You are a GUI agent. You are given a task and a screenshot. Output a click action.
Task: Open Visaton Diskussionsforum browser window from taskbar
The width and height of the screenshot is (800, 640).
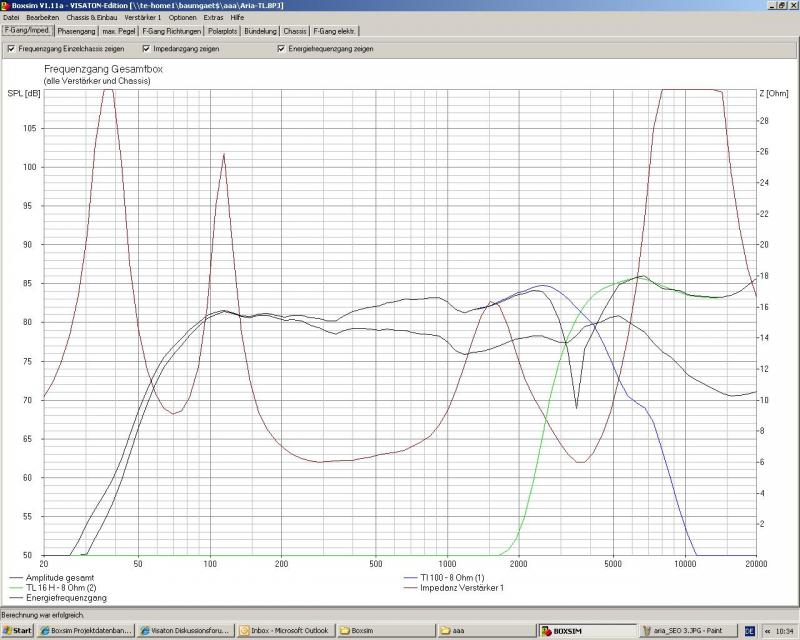[x=185, y=631]
